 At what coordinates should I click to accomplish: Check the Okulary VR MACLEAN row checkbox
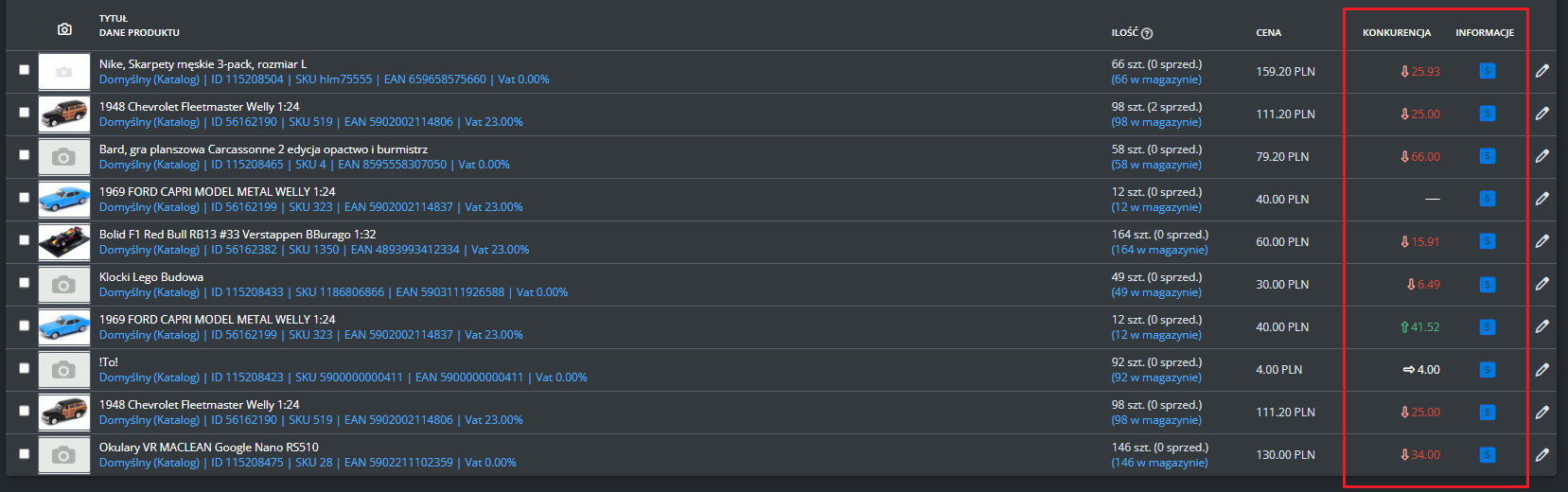[x=25, y=452]
